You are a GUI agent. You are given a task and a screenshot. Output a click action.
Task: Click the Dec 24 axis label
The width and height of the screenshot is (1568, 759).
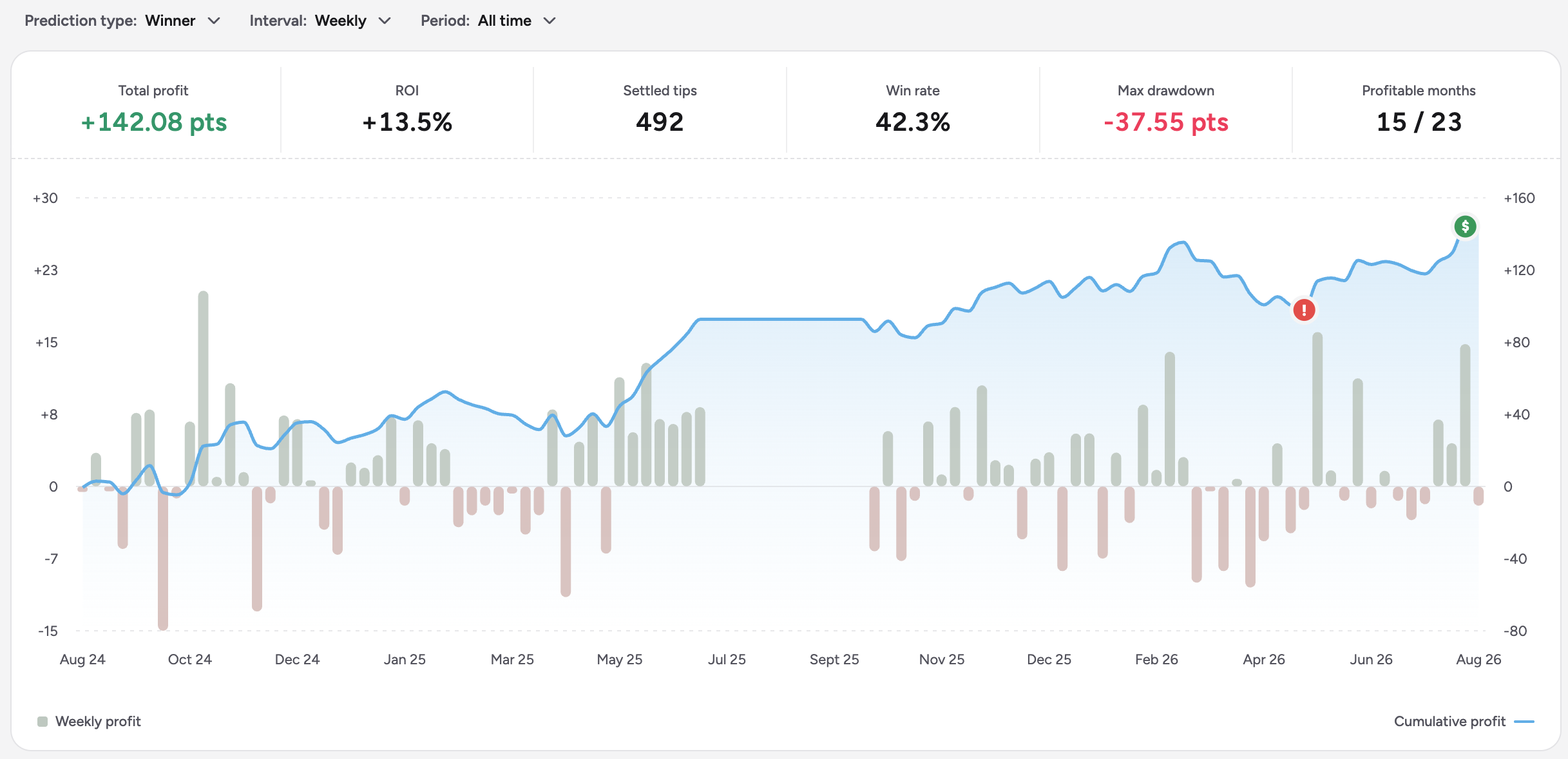click(297, 659)
